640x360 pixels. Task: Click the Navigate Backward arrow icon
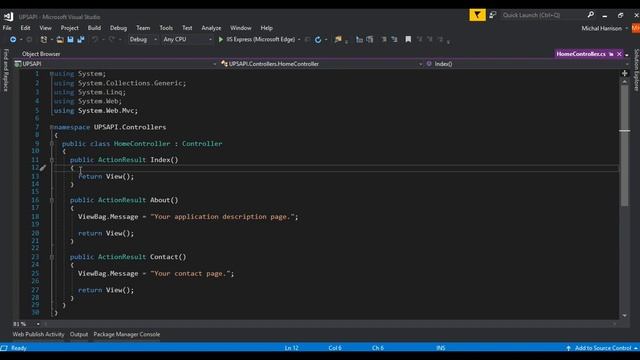(x=13, y=40)
